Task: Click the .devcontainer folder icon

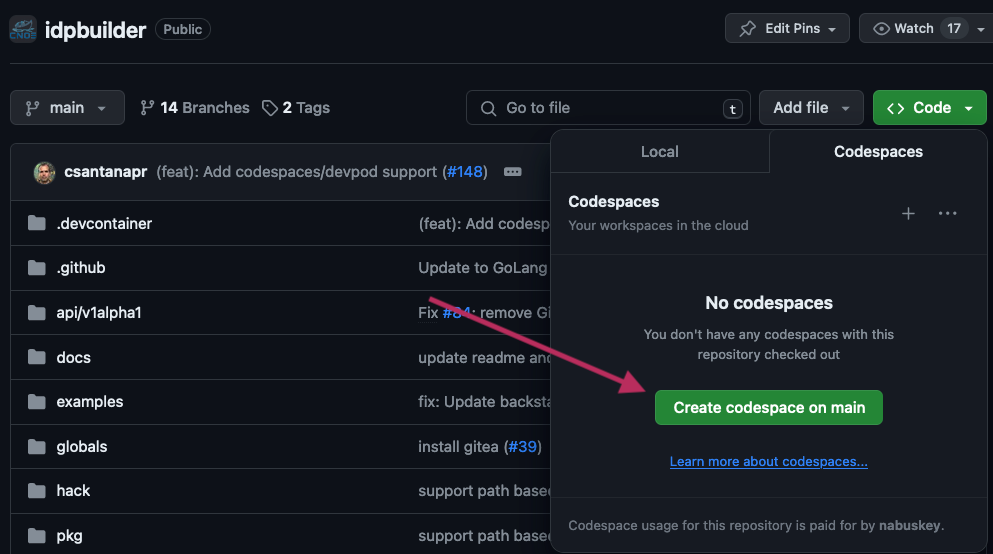Action: click(37, 223)
